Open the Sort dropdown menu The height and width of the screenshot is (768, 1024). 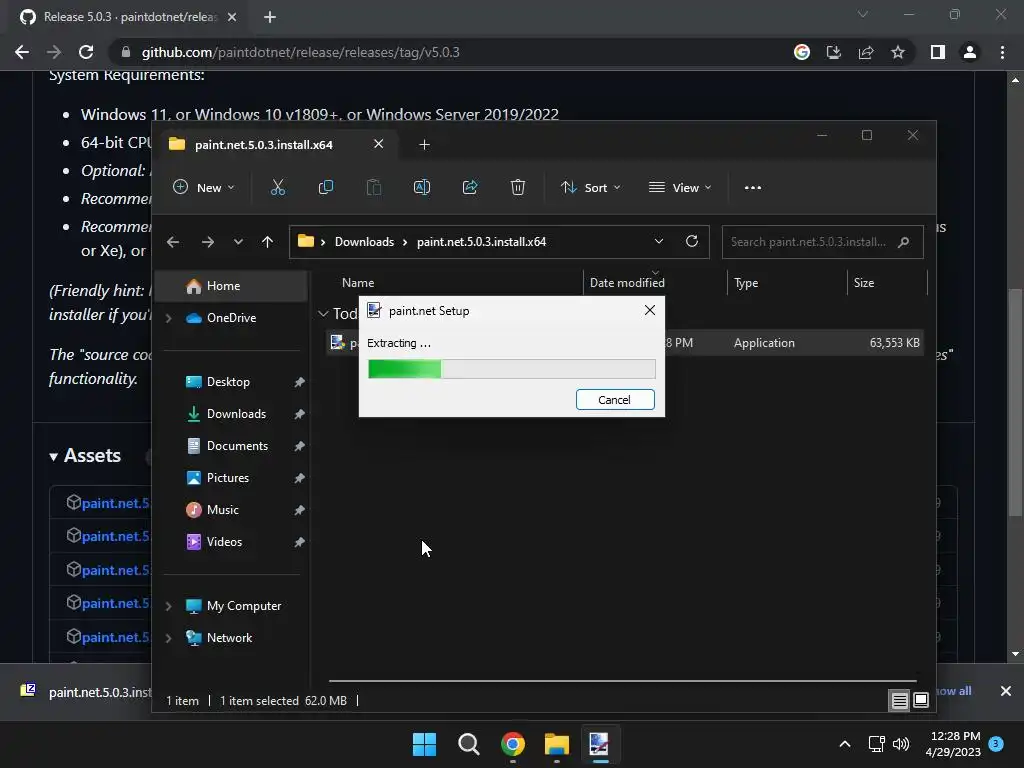tap(590, 187)
